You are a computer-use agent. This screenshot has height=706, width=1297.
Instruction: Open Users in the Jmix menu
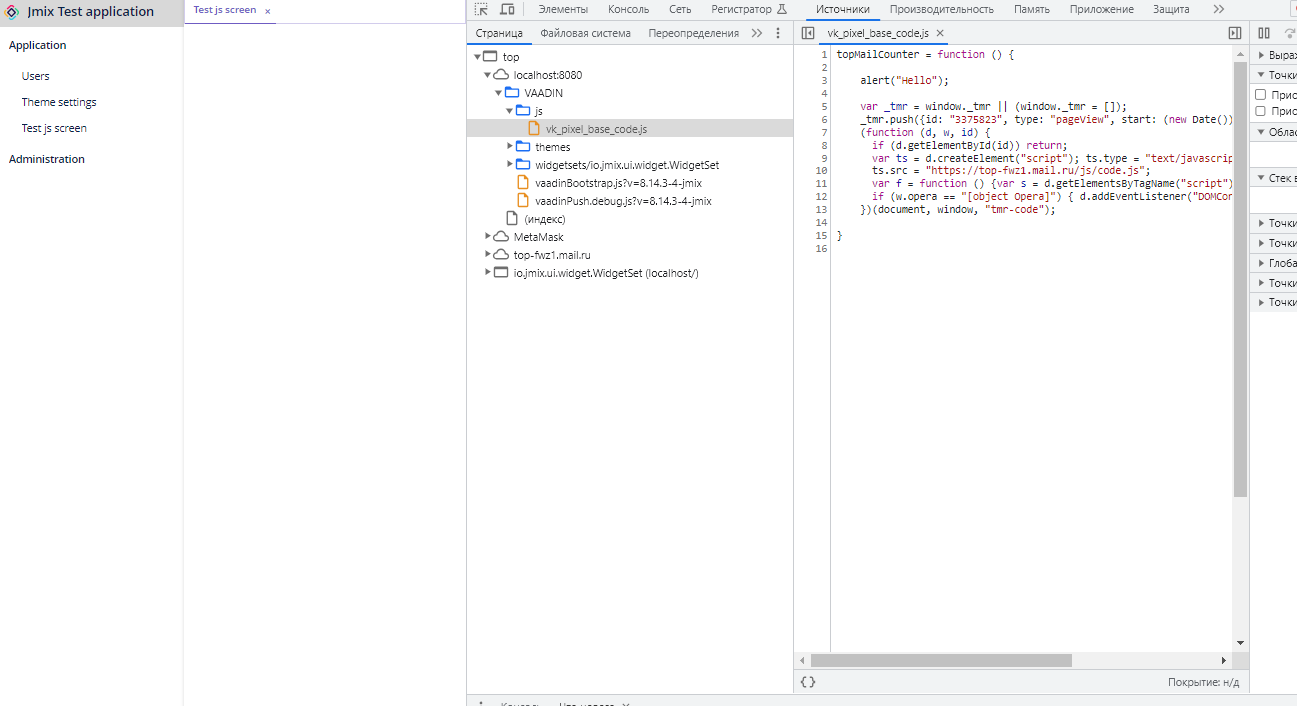[36, 76]
